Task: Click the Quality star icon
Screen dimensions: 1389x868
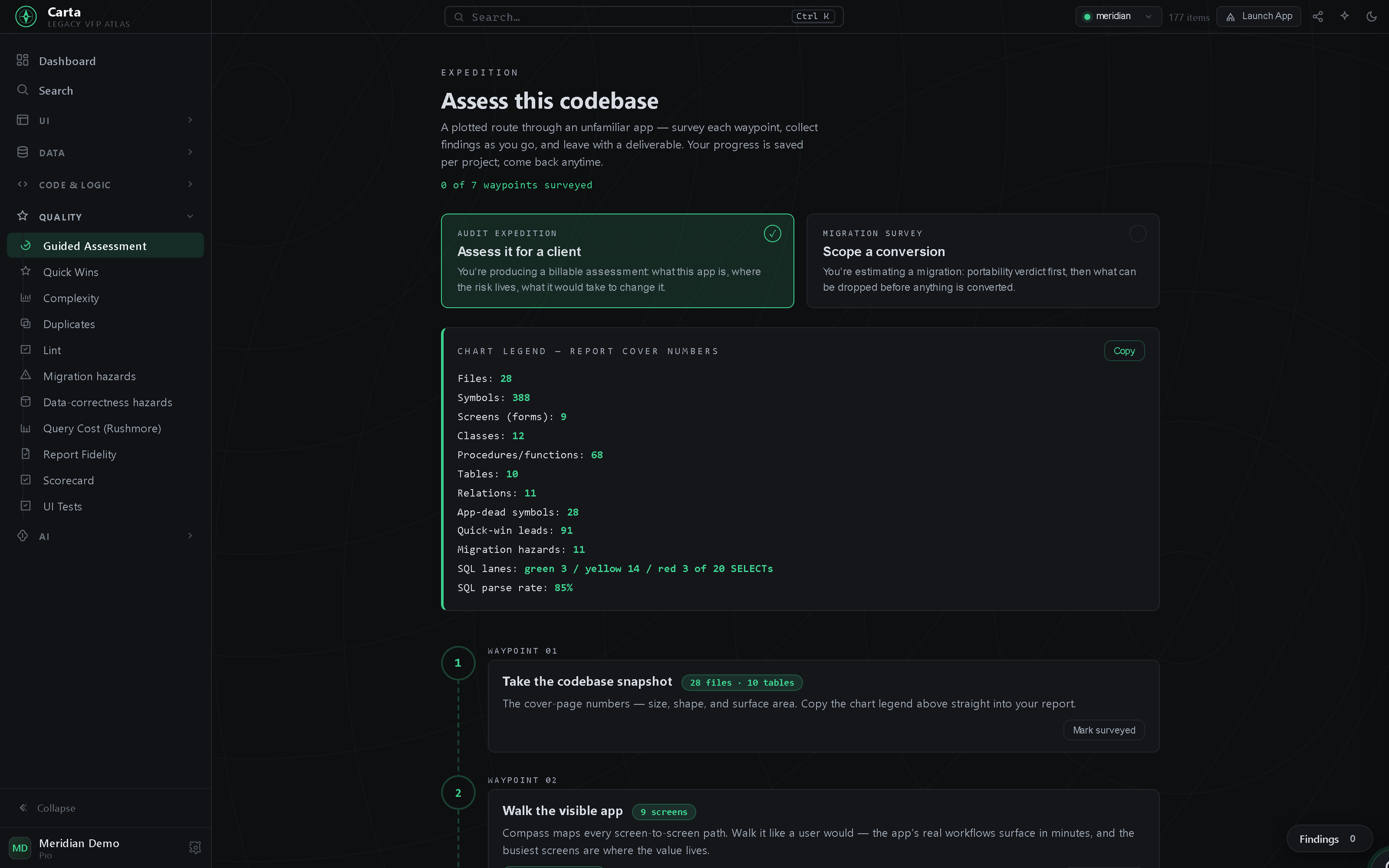Action: [23, 216]
